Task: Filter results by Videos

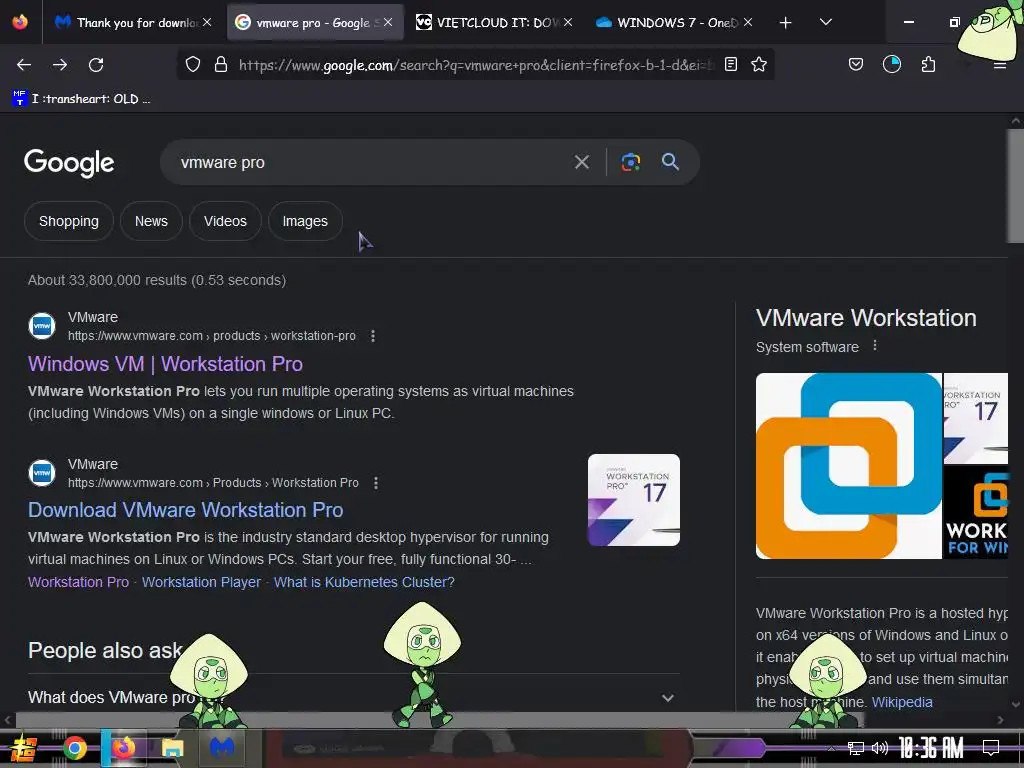Action: [x=225, y=221]
